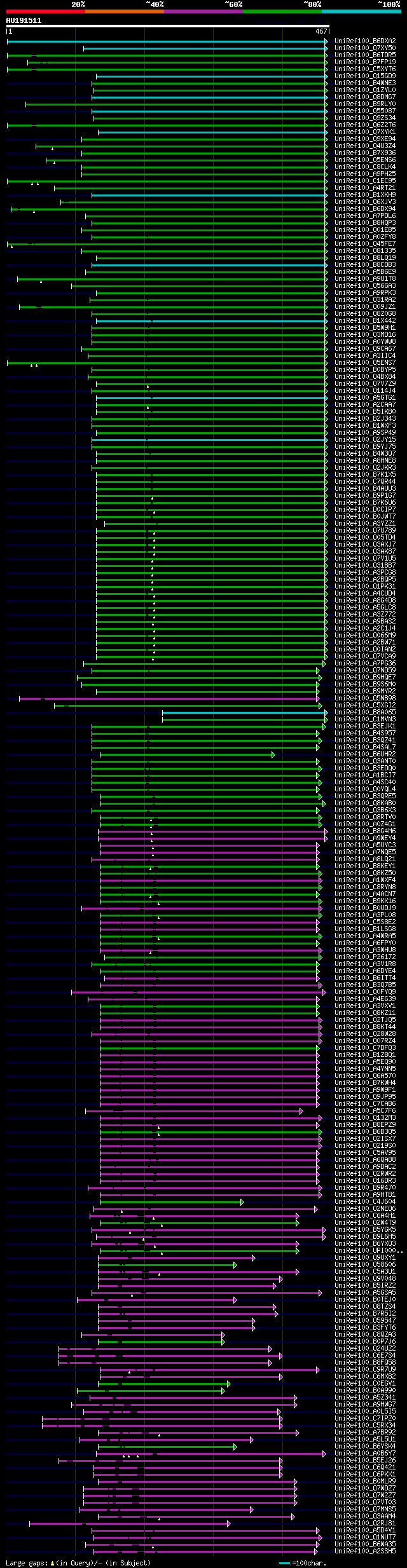Click label UniRef100_A5GSA5
The height and width of the screenshot is (1568, 407).
(365, 1293)
